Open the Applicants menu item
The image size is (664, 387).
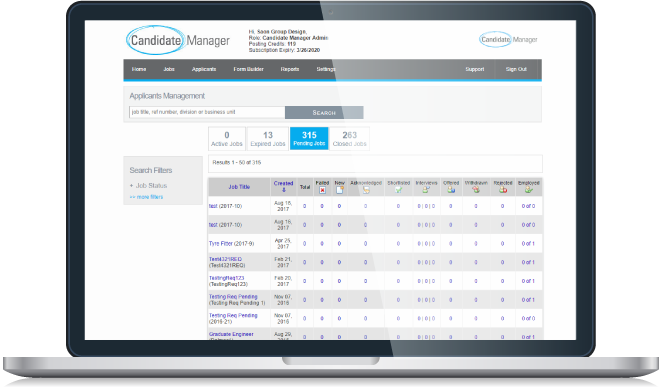point(204,69)
